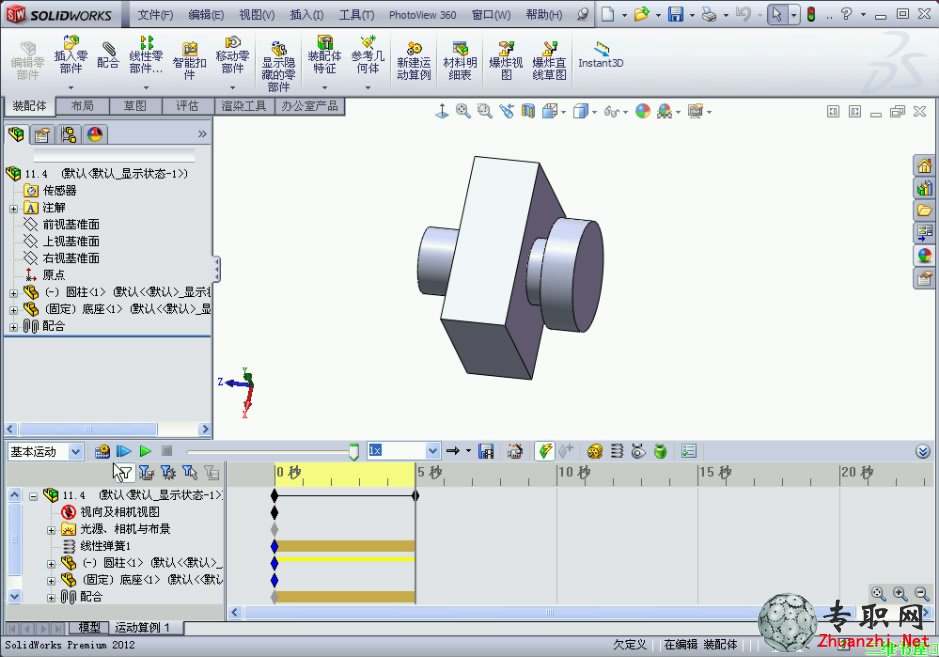This screenshot has height=657, width=939.
Task: Toggle Filter Driving icon in motion tree
Action: pyautogui.click(x=168, y=473)
